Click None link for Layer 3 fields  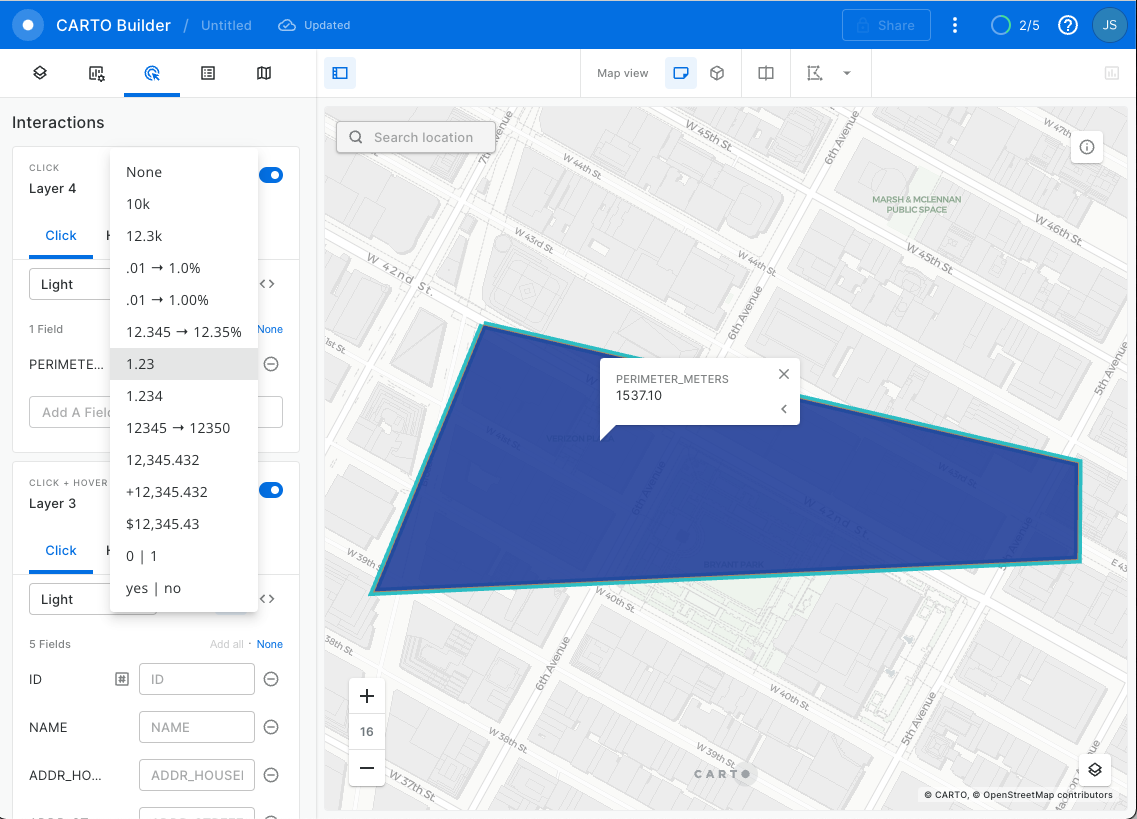coord(270,644)
